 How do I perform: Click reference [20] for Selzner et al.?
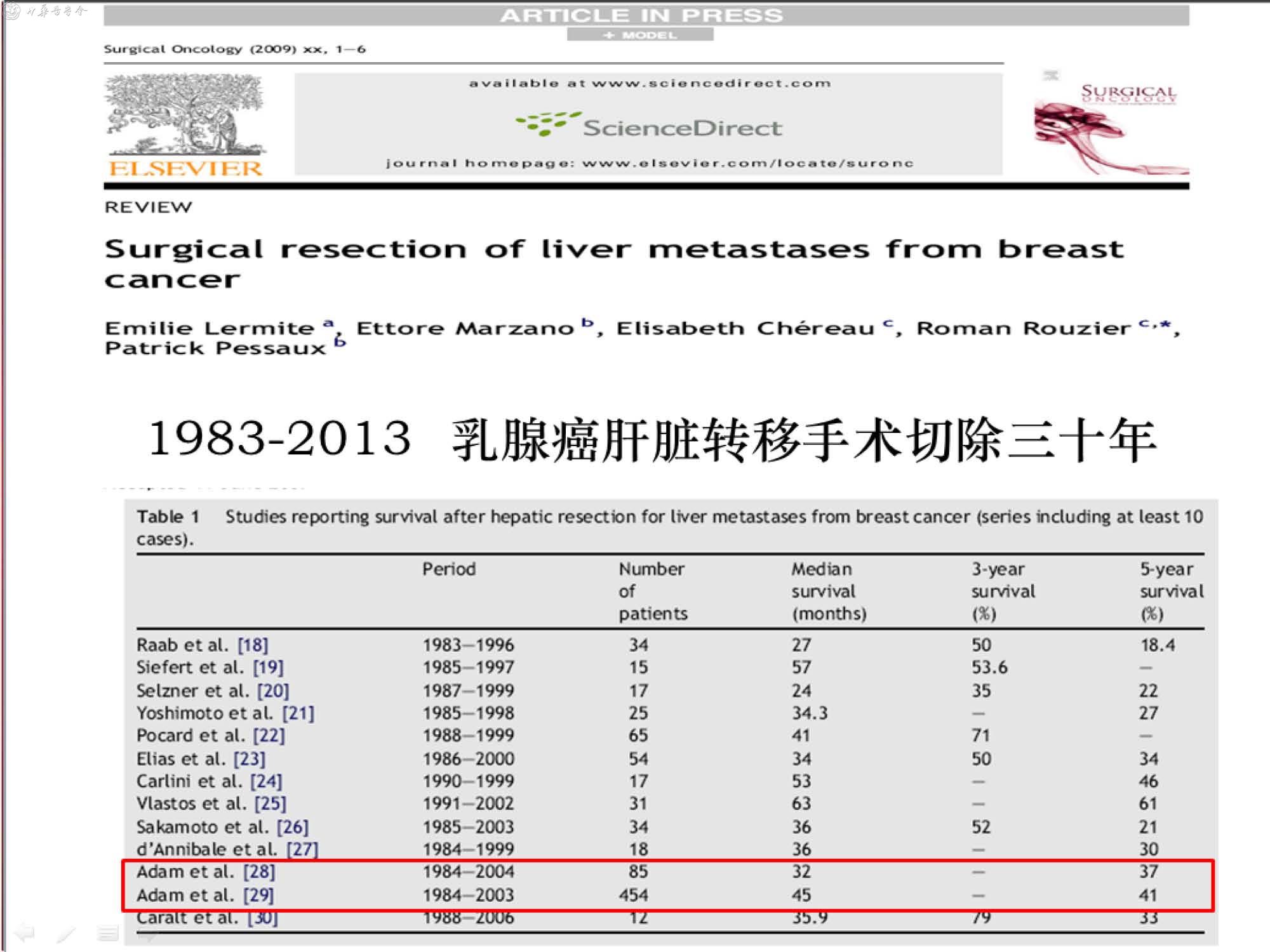(x=273, y=691)
